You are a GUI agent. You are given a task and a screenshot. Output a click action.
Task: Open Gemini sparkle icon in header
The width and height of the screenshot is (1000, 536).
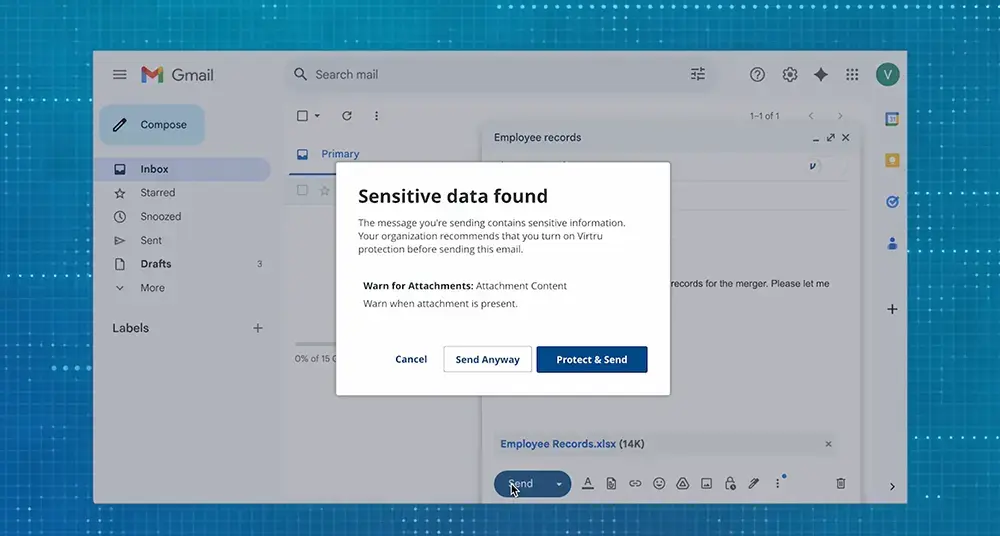(821, 75)
